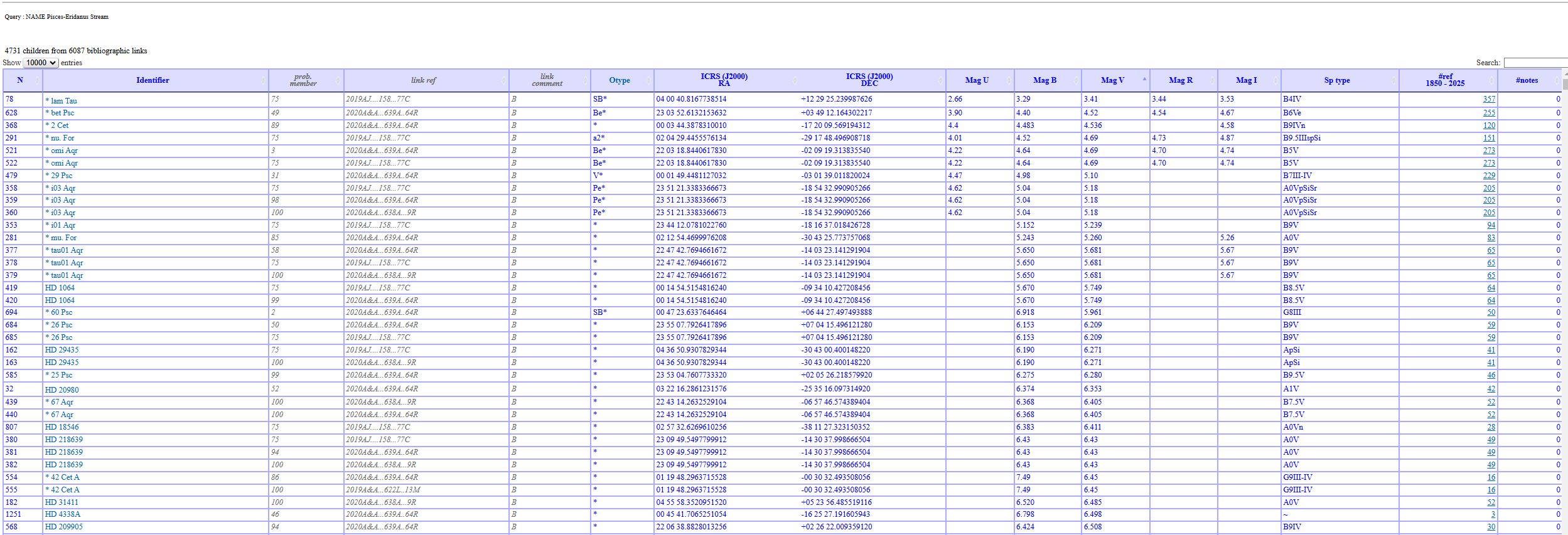Click the sort icon in prob. member header

point(338,80)
